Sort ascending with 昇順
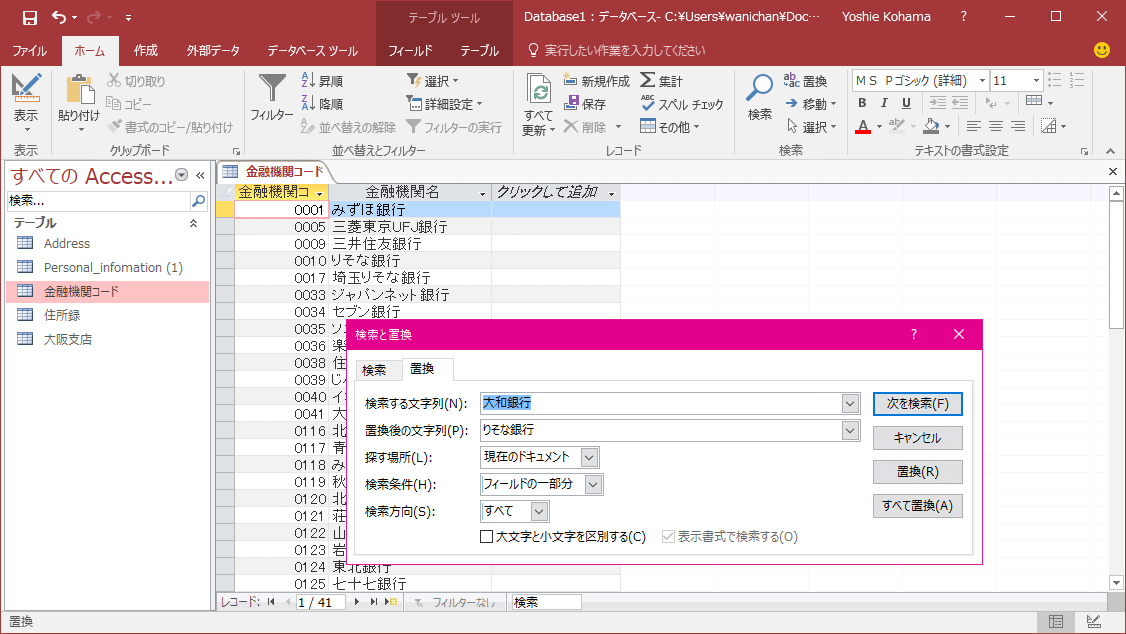The image size is (1126, 634). pyautogui.click(x=322, y=81)
